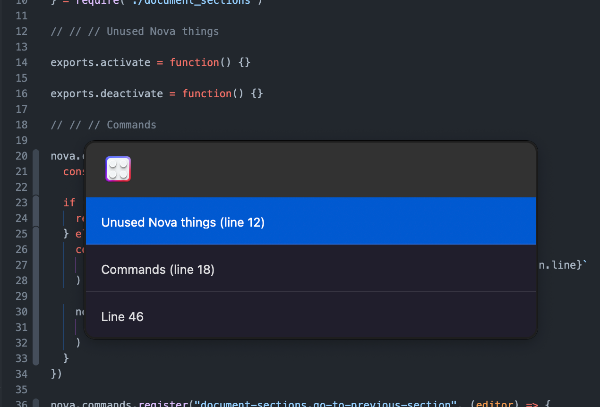Viewport: 600px width, 407px height.
Task: Click line number 36 in the gutter
Action: pyautogui.click(x=21, y=405)
